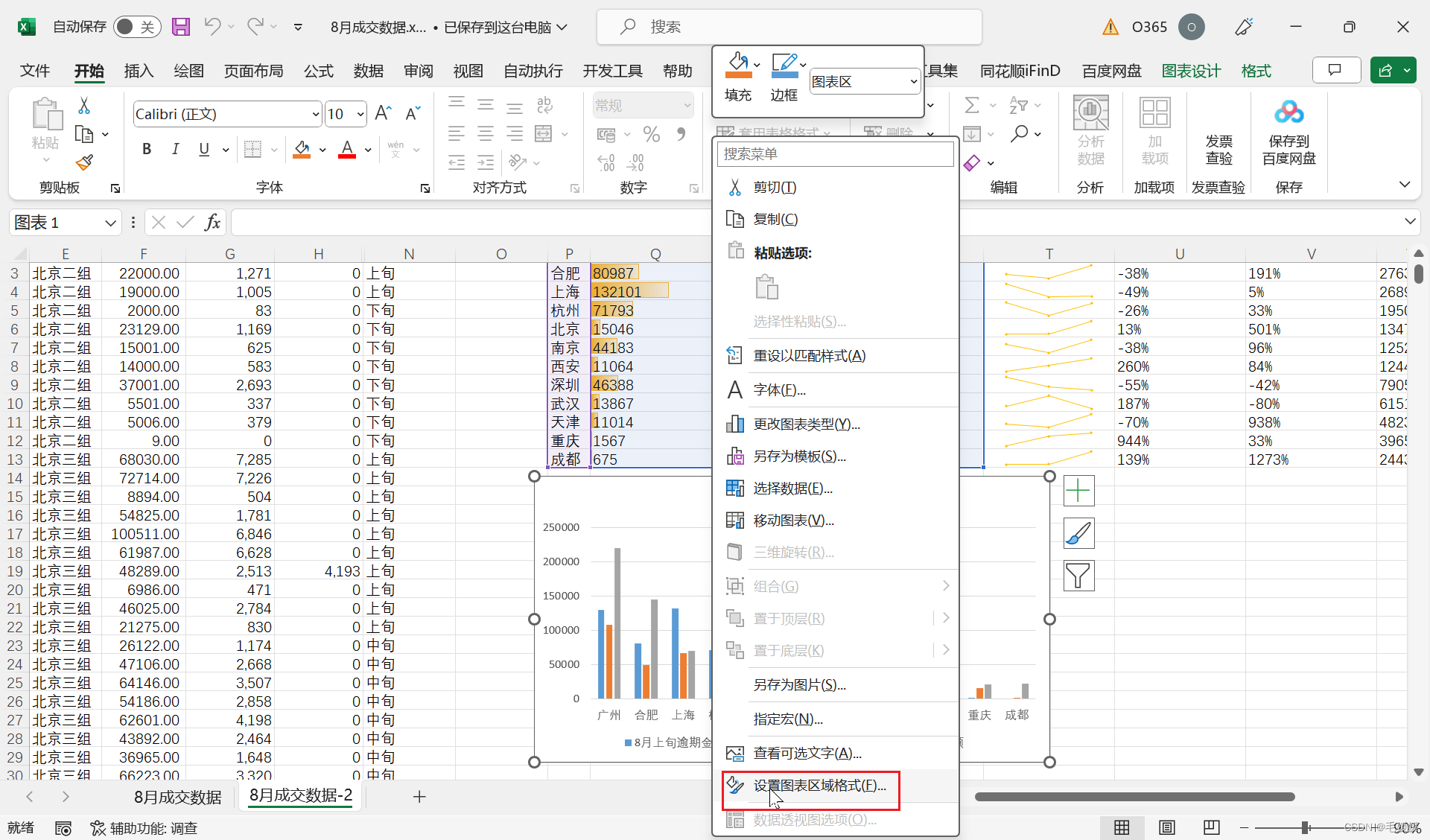Switch to Page Layout view icon
This screenshot has width=1430, height=840.
pyautogui.click(x=1166, y=827)
